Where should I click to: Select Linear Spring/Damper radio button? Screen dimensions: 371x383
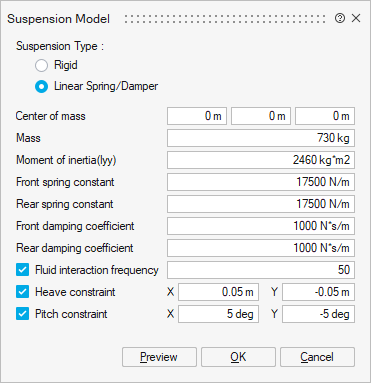(42, 87)
